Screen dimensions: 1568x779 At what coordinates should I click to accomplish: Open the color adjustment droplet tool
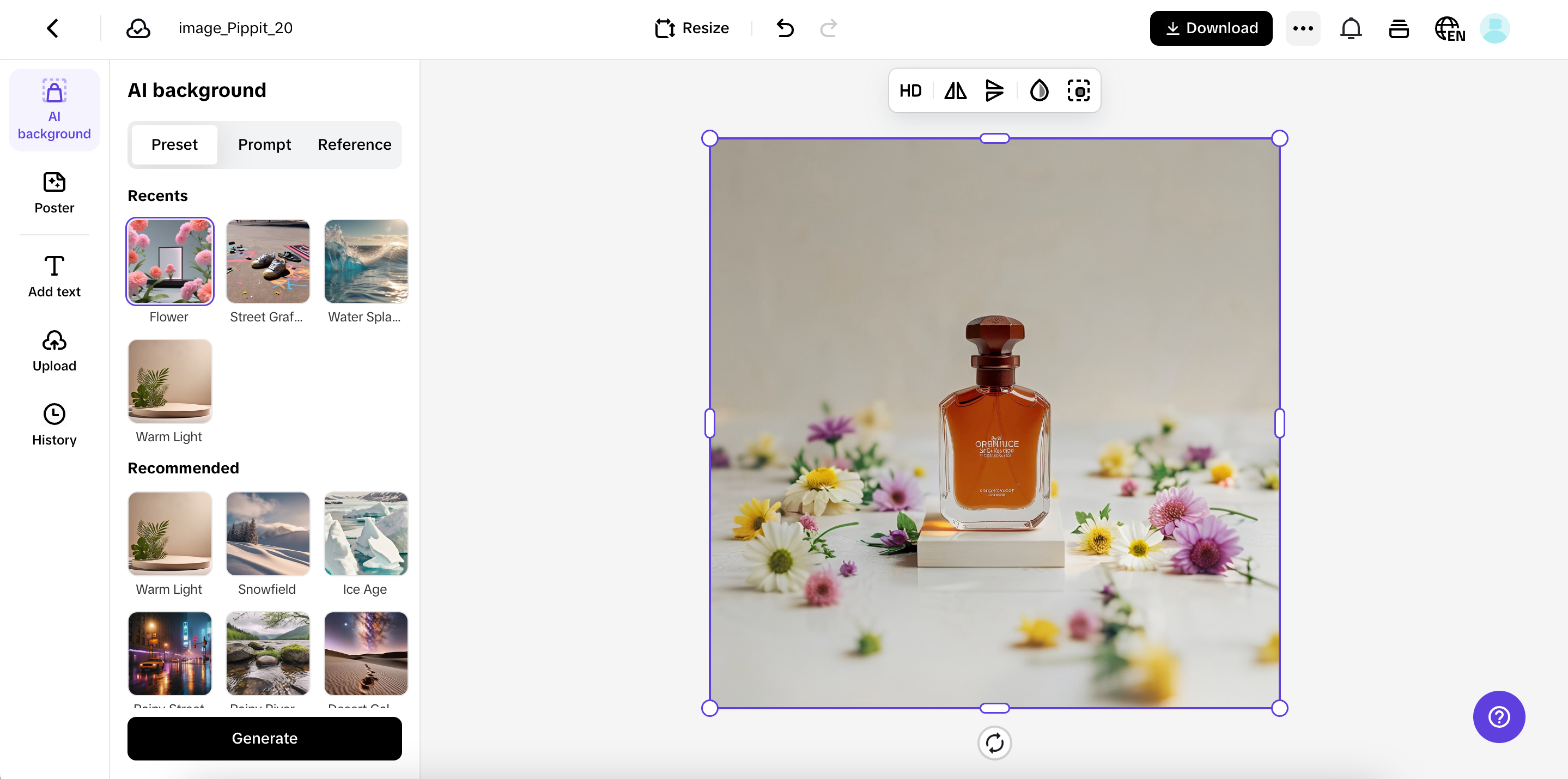[x=1039, y=90]
